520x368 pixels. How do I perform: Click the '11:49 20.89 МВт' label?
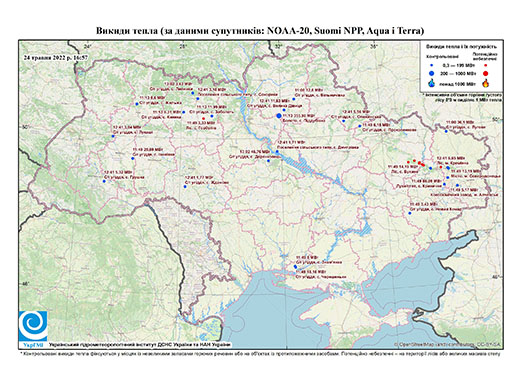pyautogui.click(x=148, y=150)
